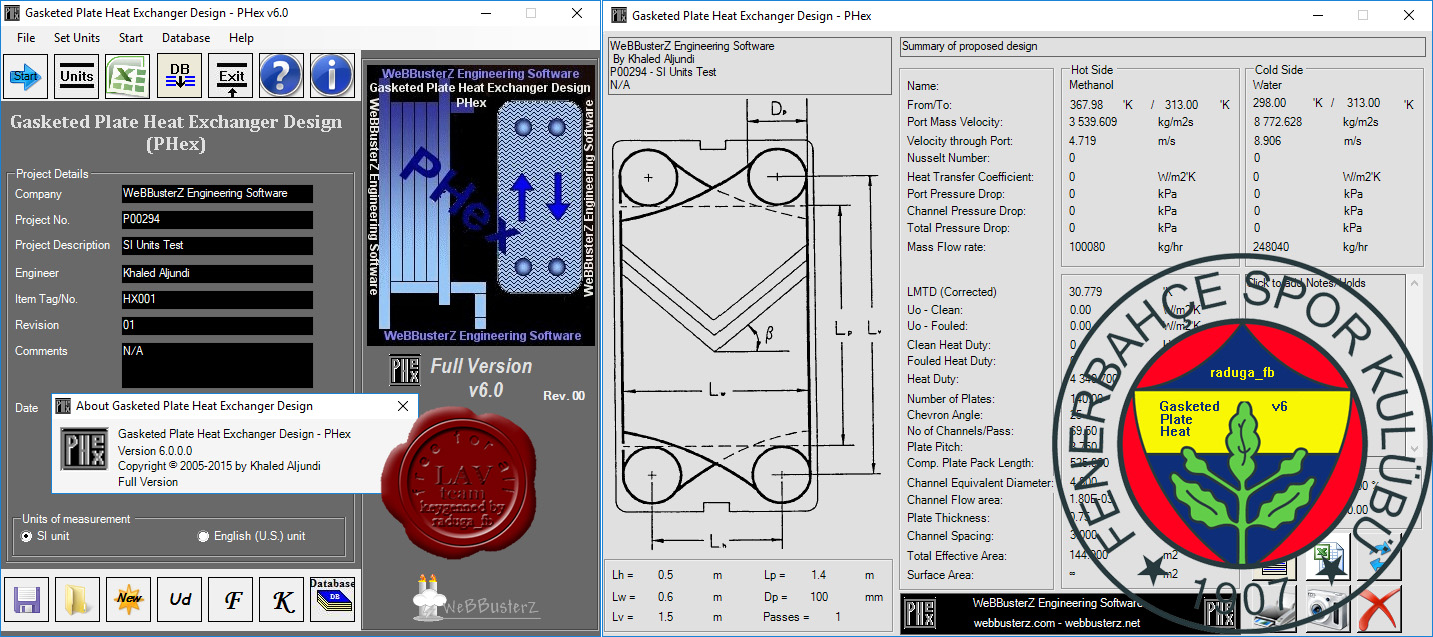Click the Excel export icon in top toolbar

(128, 76)
